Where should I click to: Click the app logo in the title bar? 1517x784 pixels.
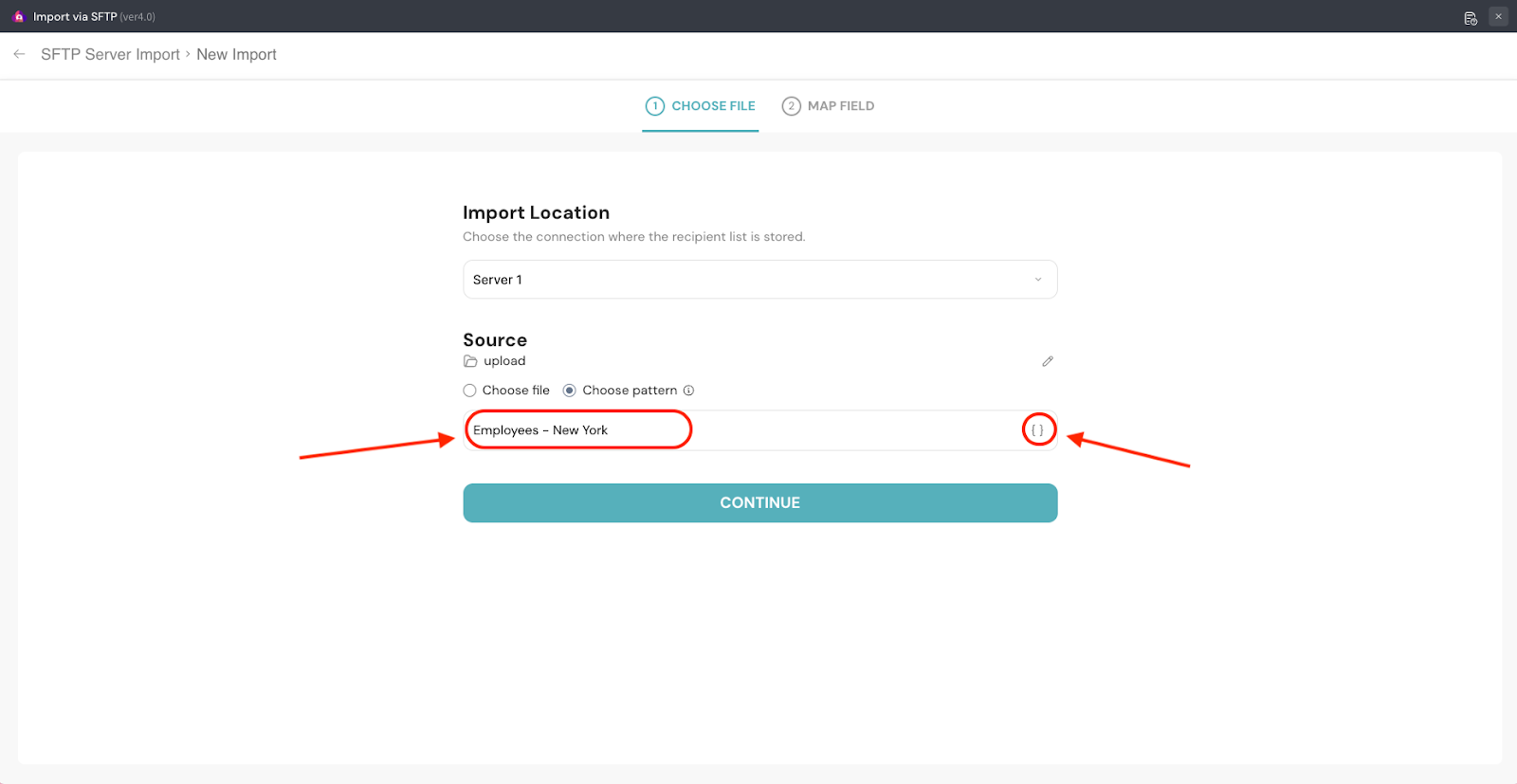pos(18,17)
